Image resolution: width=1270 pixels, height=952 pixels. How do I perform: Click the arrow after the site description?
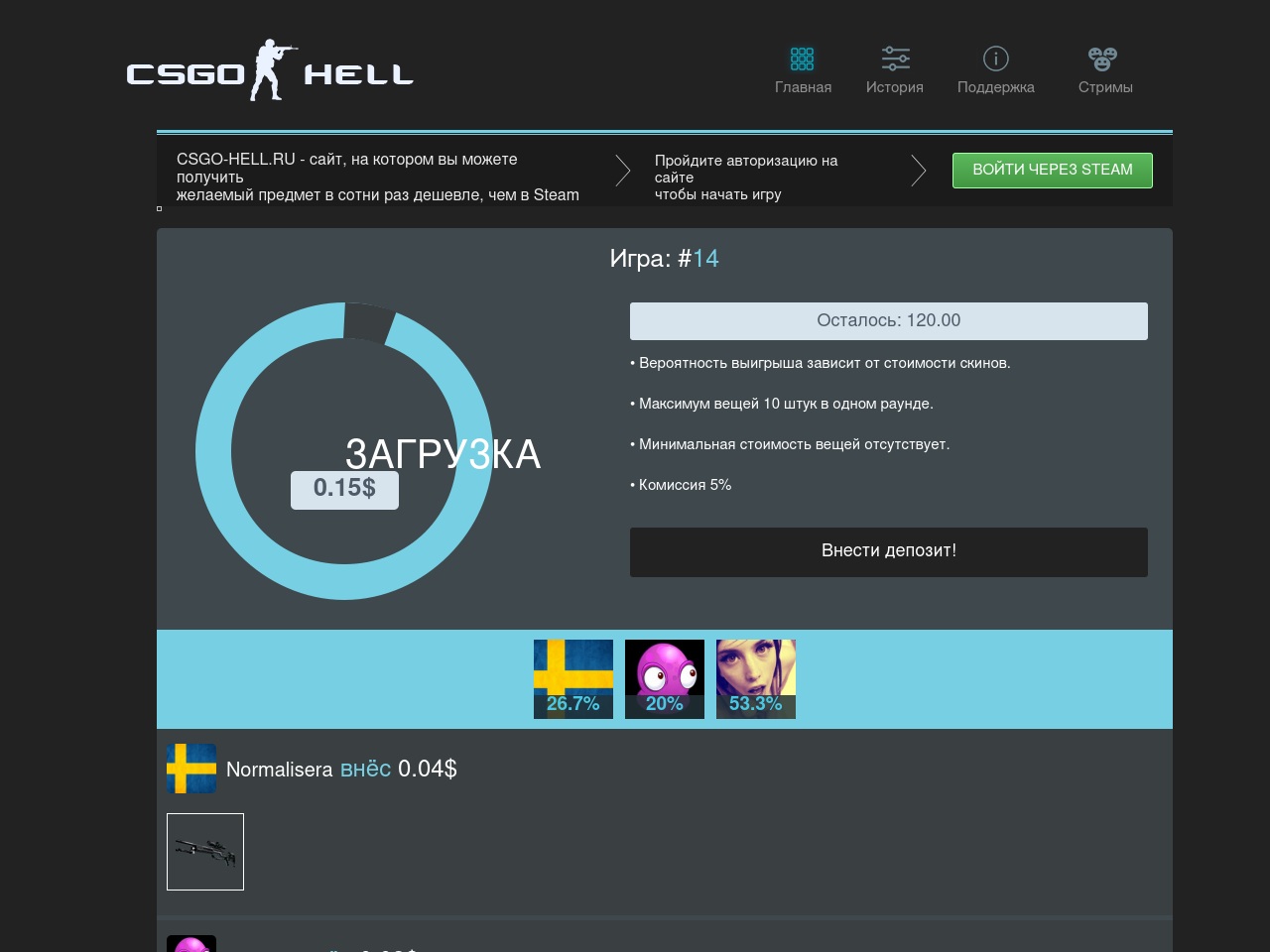622,171
